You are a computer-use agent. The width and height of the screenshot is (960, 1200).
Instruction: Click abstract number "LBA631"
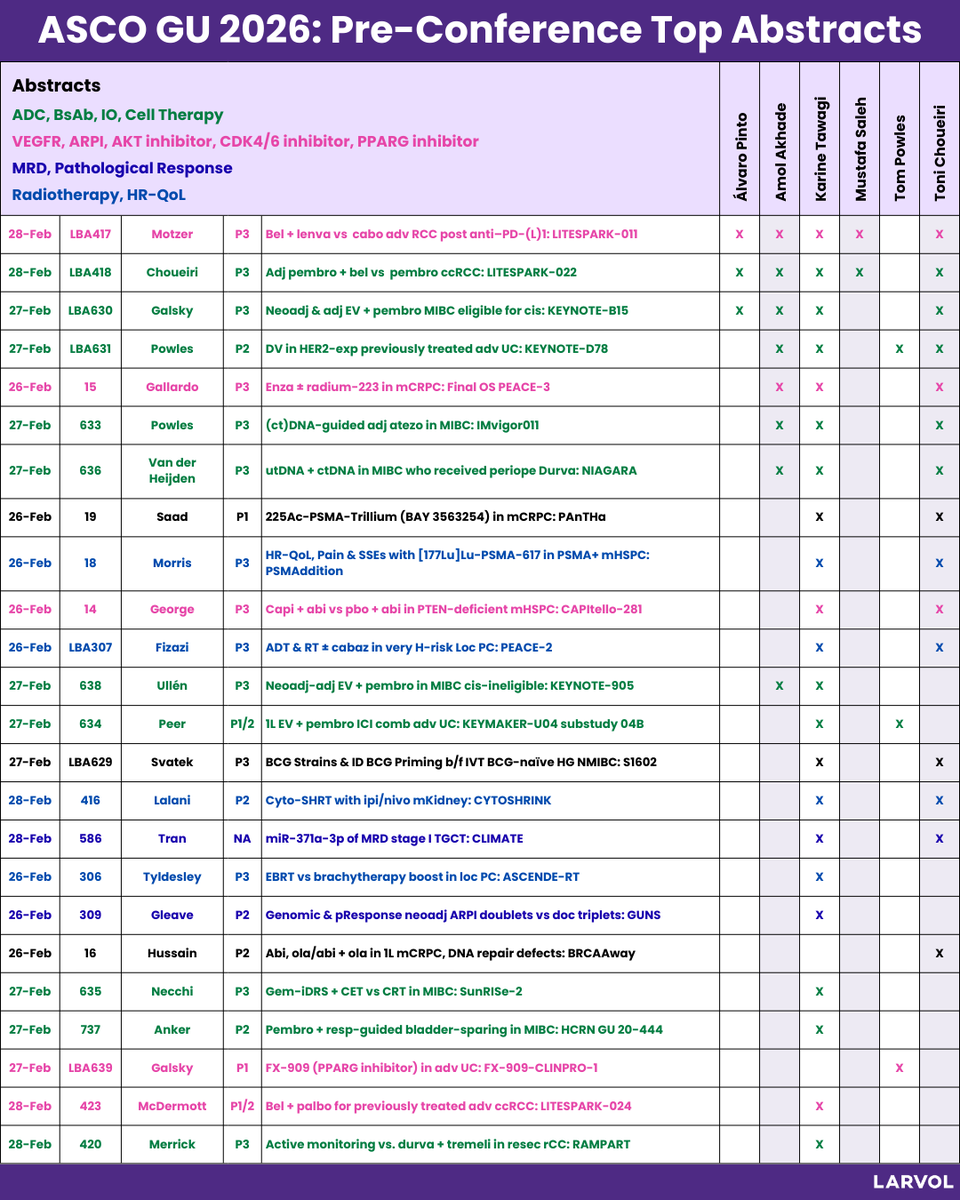pyautogui.click(x=90, y=348)
